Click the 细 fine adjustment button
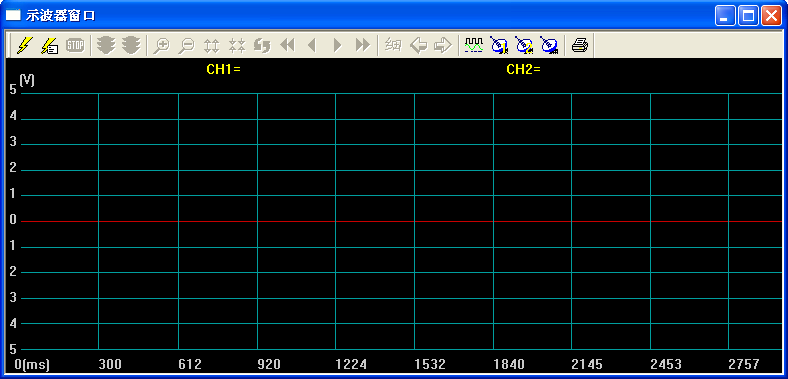Image resolution: width=788 pixels, height=379 pixels. point(392,45)
